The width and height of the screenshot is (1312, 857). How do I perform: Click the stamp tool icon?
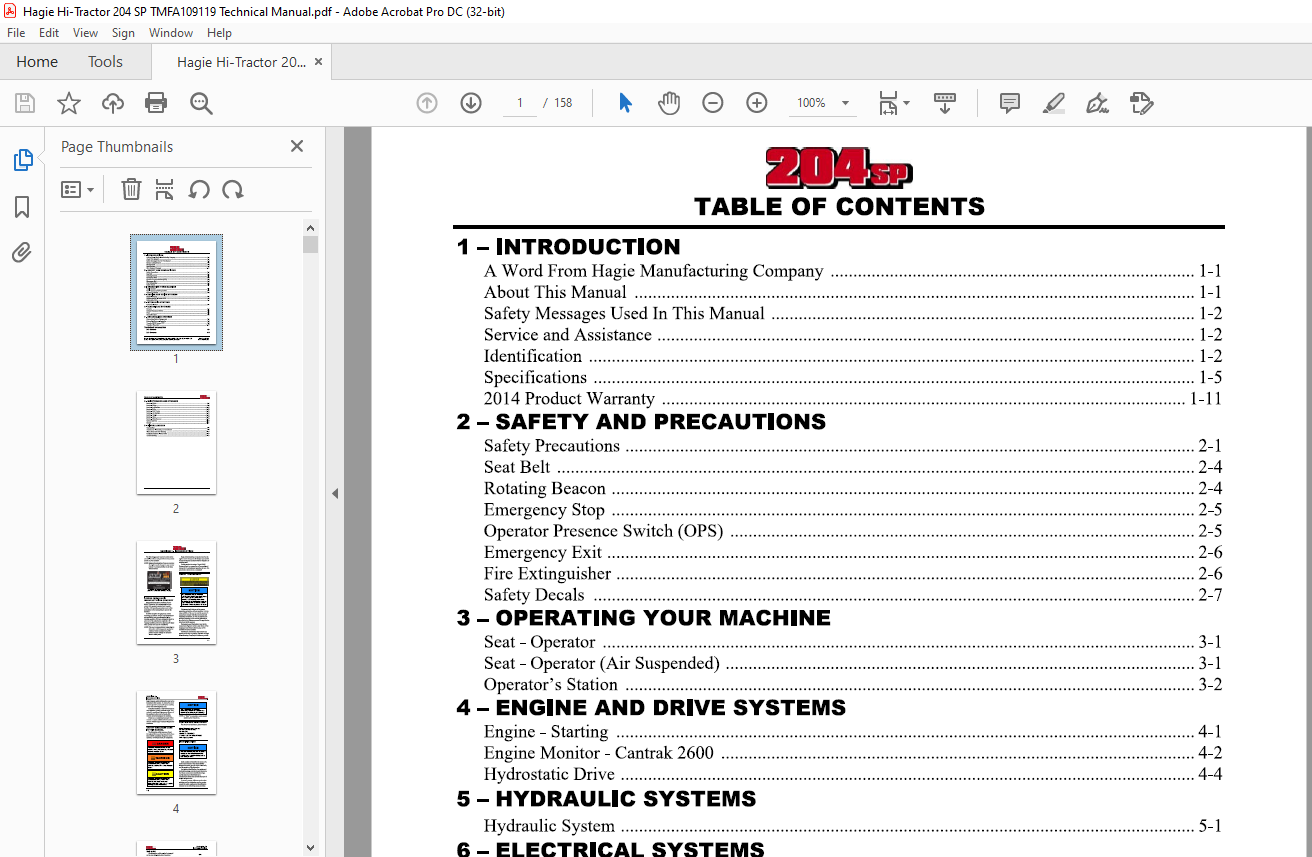coord(1141,103)
